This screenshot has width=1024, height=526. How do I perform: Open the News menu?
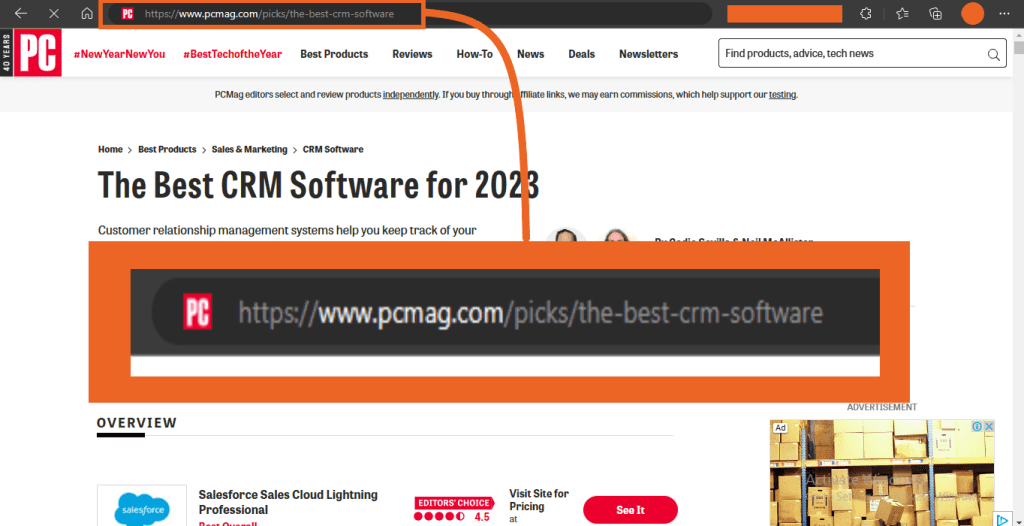[x=530, y=54]
